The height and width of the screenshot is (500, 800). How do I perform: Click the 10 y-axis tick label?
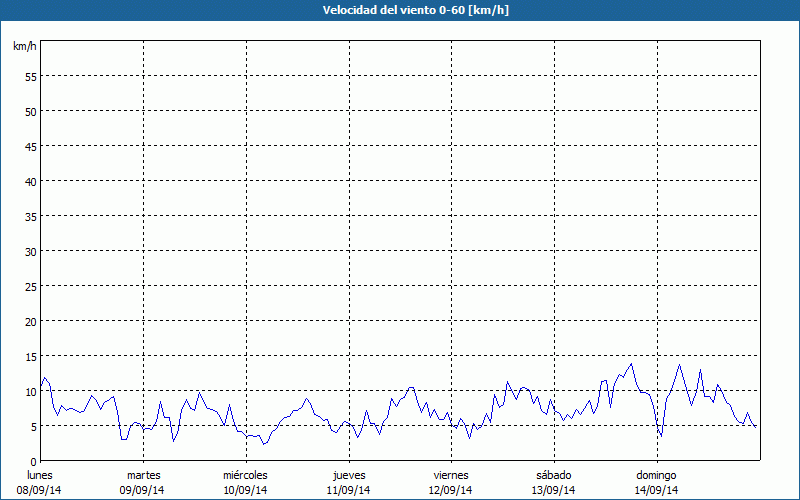tap(30, 392)
